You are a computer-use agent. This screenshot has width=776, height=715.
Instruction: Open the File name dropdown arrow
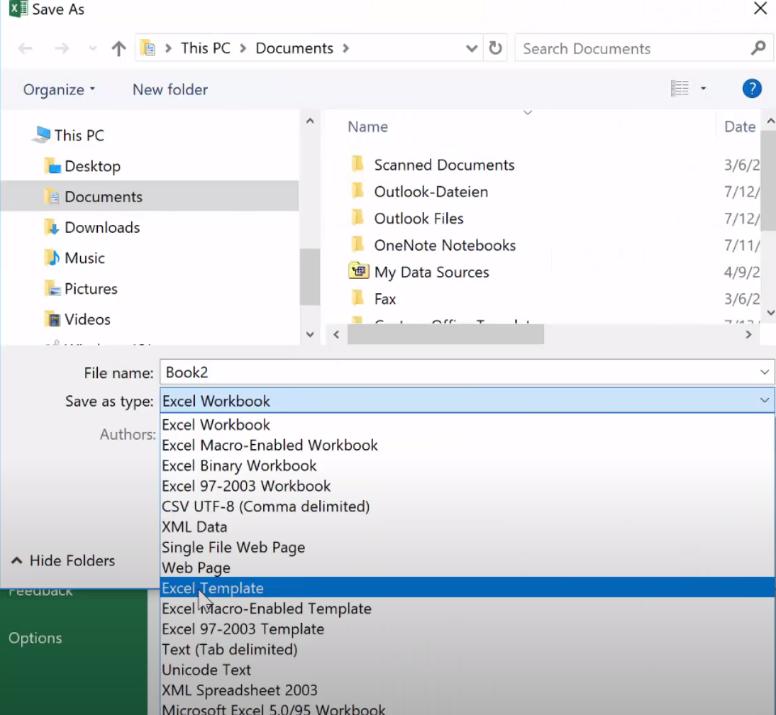pyautogui.click(x=765, y=372)
